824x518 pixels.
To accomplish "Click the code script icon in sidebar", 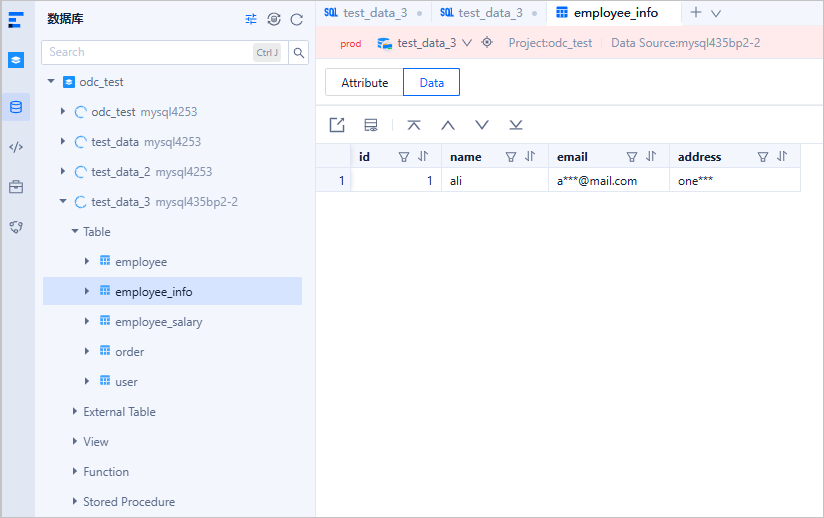I will 16,147.
